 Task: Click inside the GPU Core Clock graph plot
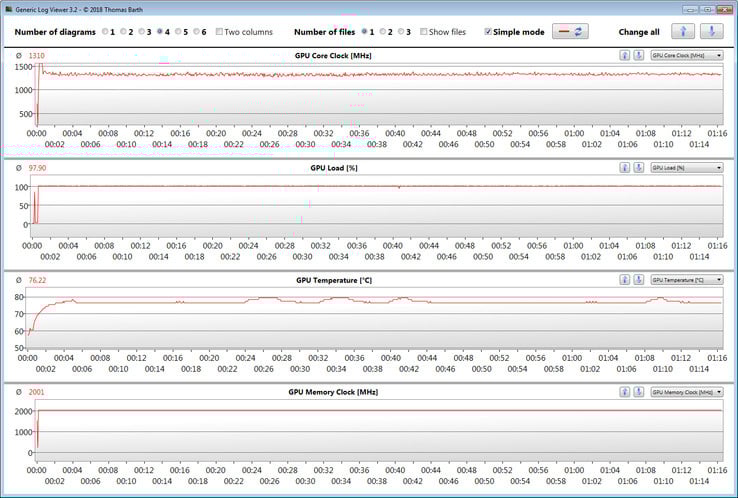point(379,94)
